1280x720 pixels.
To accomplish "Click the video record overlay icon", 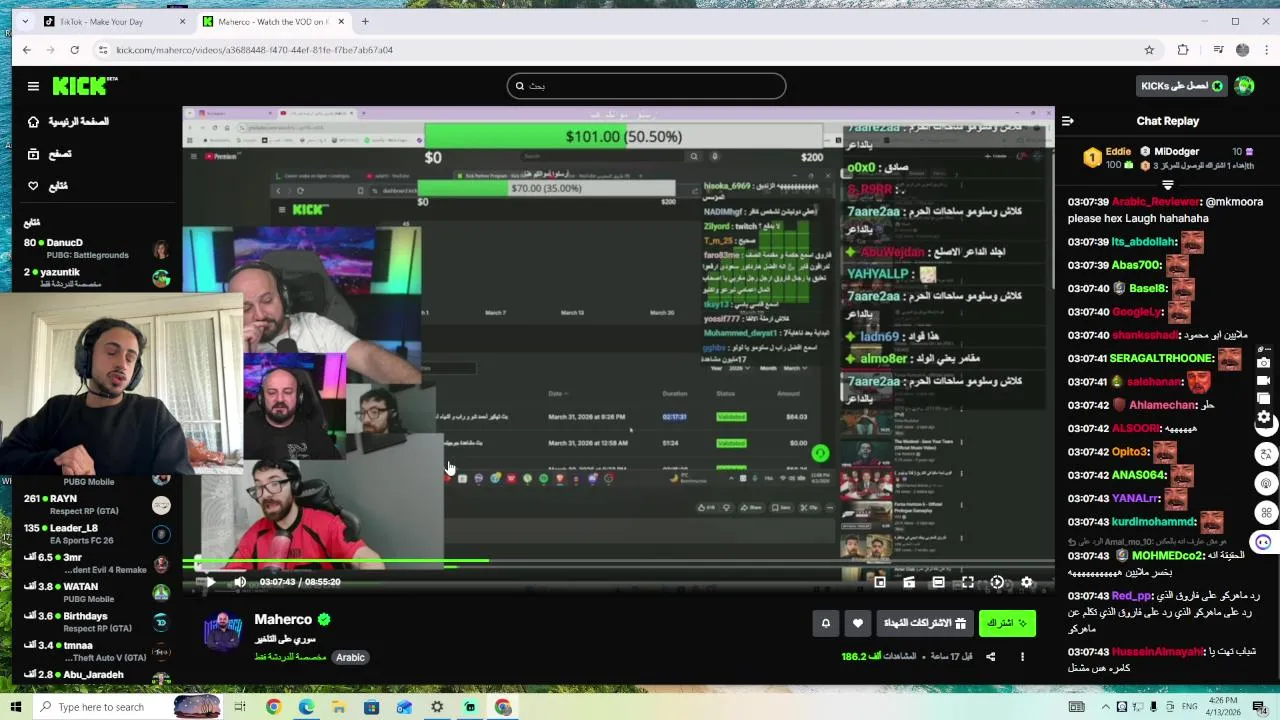I will tap(1264, 381).
